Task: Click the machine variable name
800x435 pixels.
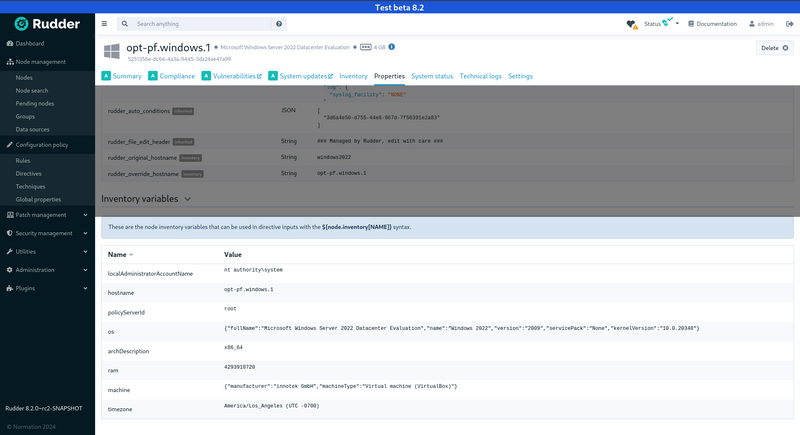Action: (x=119, y=390)
